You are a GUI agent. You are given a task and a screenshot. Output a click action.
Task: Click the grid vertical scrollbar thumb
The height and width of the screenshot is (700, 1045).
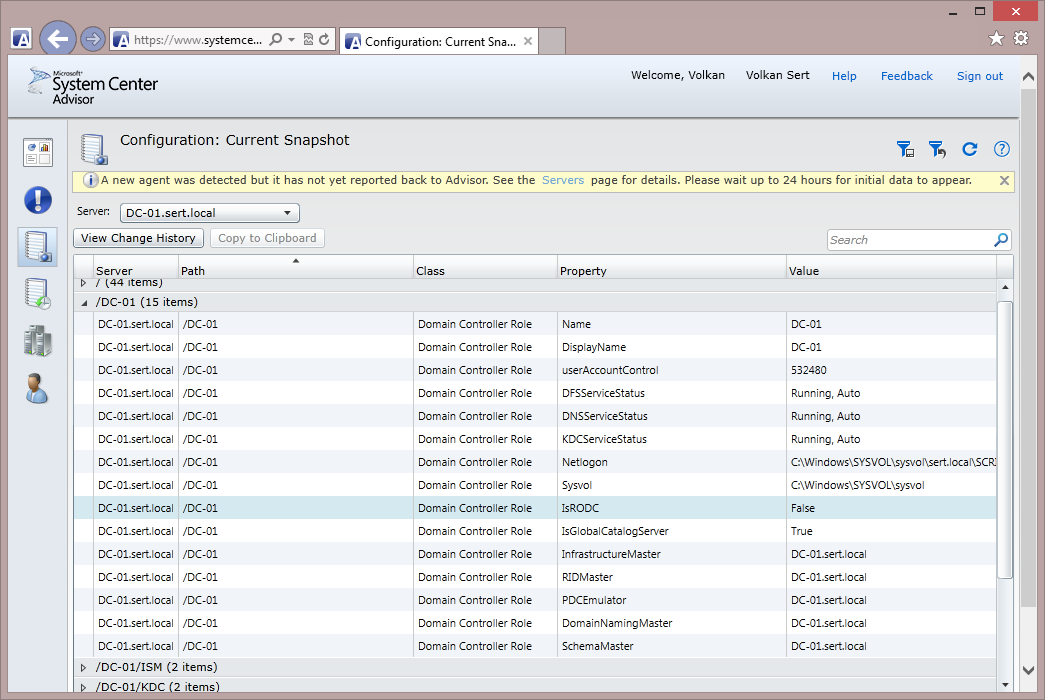(1005, 440)
